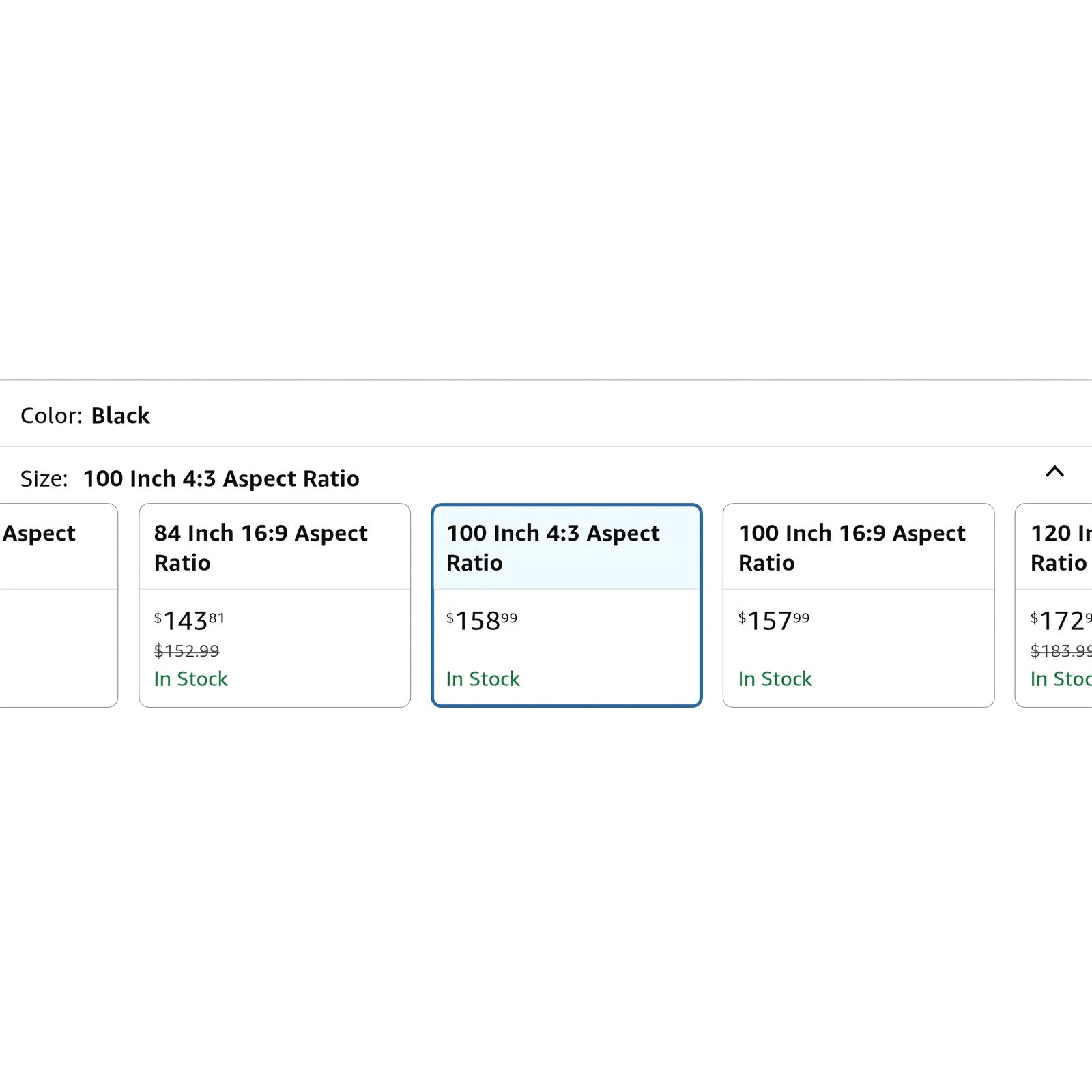Click "In Stock" on the 120 Inch card
Screen dimensions: 1092x1092
[x=1061, y=679]
